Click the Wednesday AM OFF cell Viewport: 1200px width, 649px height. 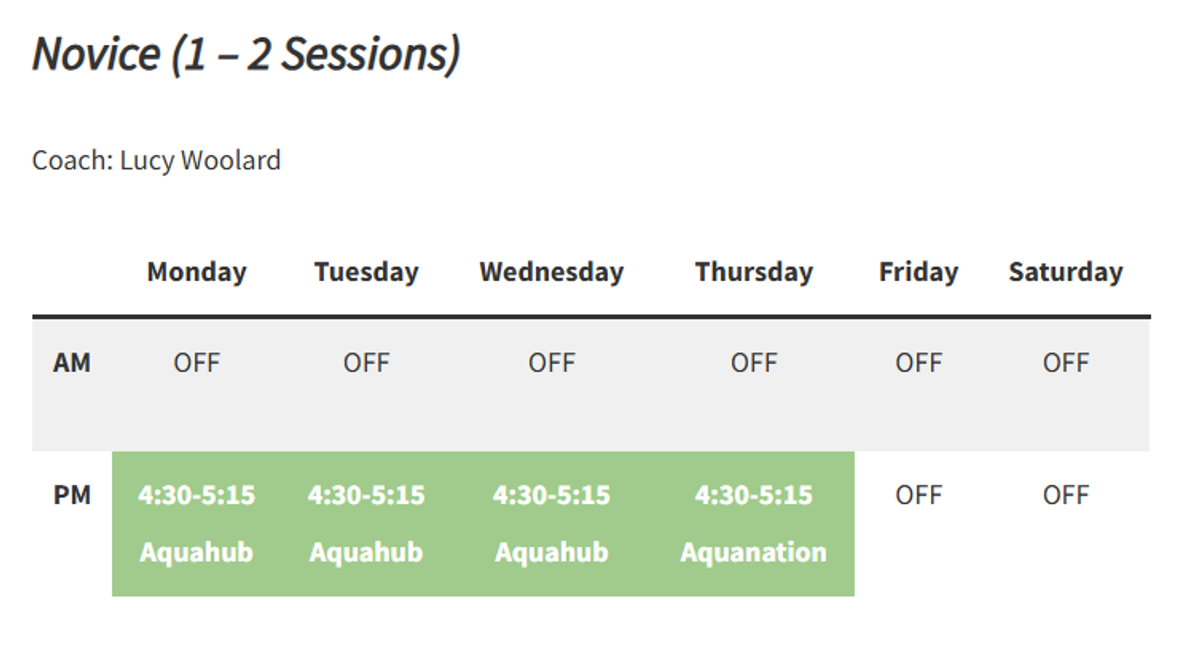pos(551,362)
